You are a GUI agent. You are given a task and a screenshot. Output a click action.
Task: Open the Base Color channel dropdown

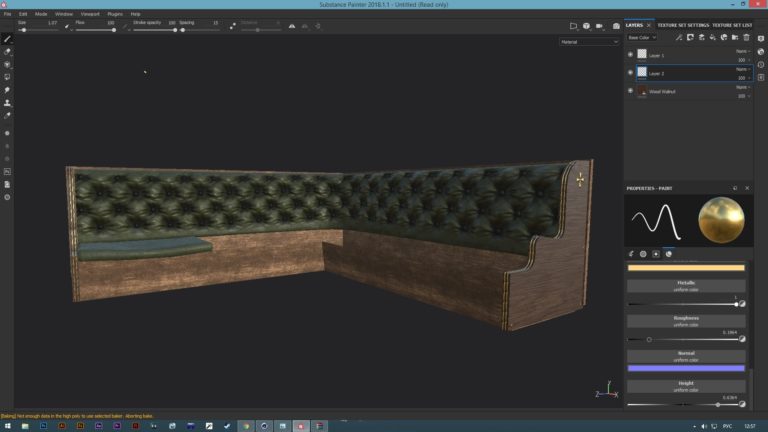coord(642,37)
